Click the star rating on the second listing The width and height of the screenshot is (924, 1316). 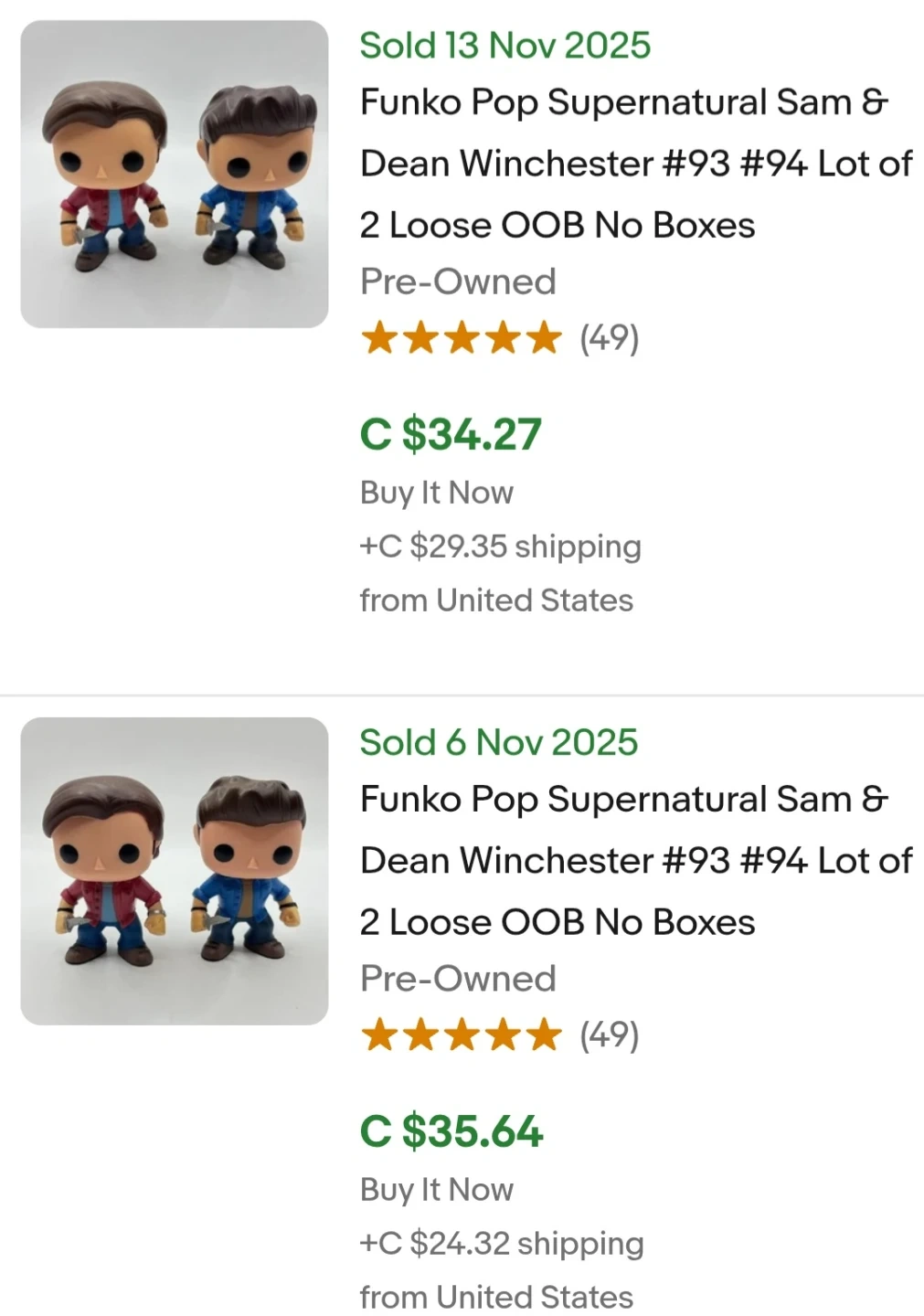tap(461, 1035)
